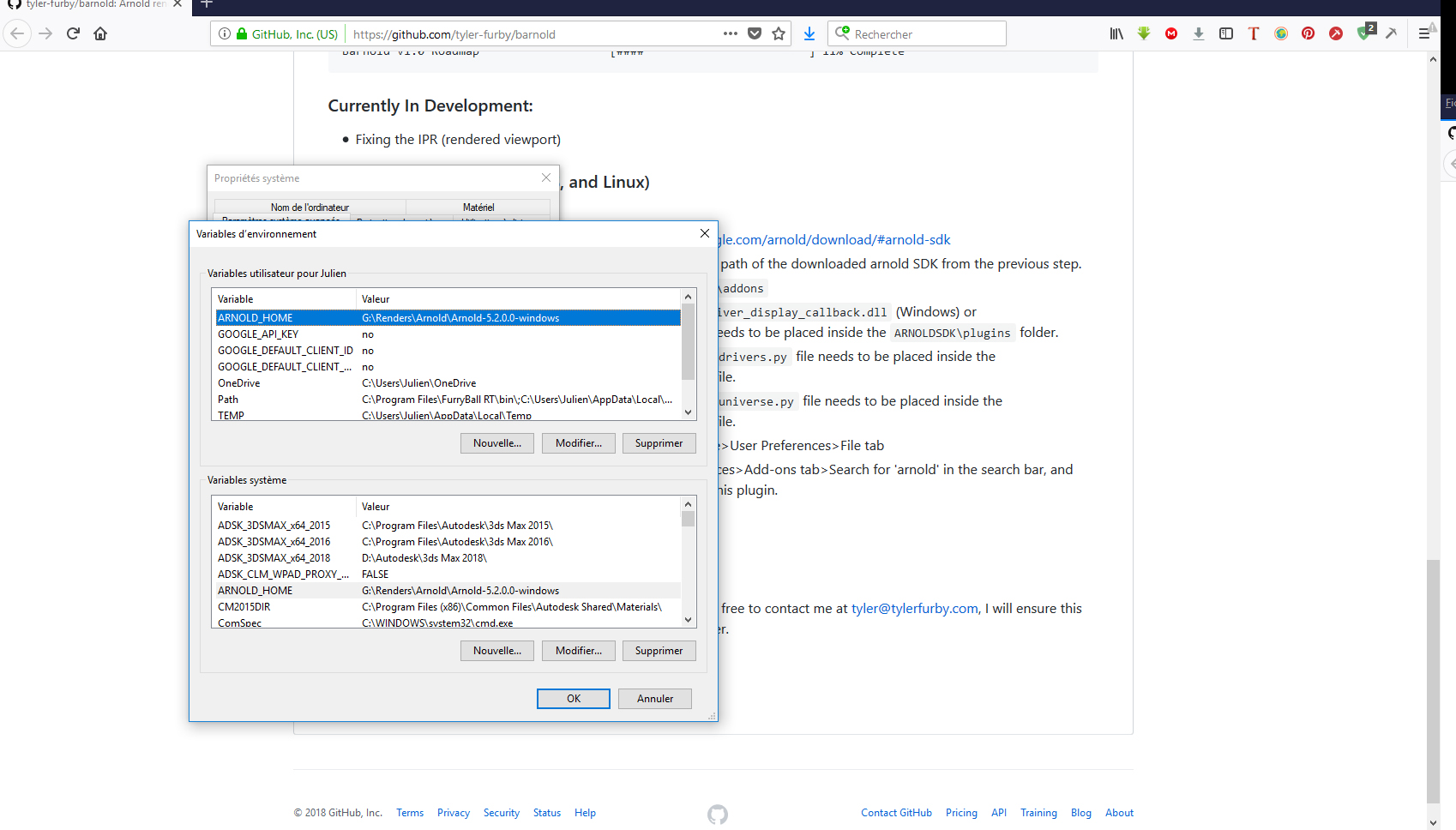Save page to Pocket

pos(755,33)
